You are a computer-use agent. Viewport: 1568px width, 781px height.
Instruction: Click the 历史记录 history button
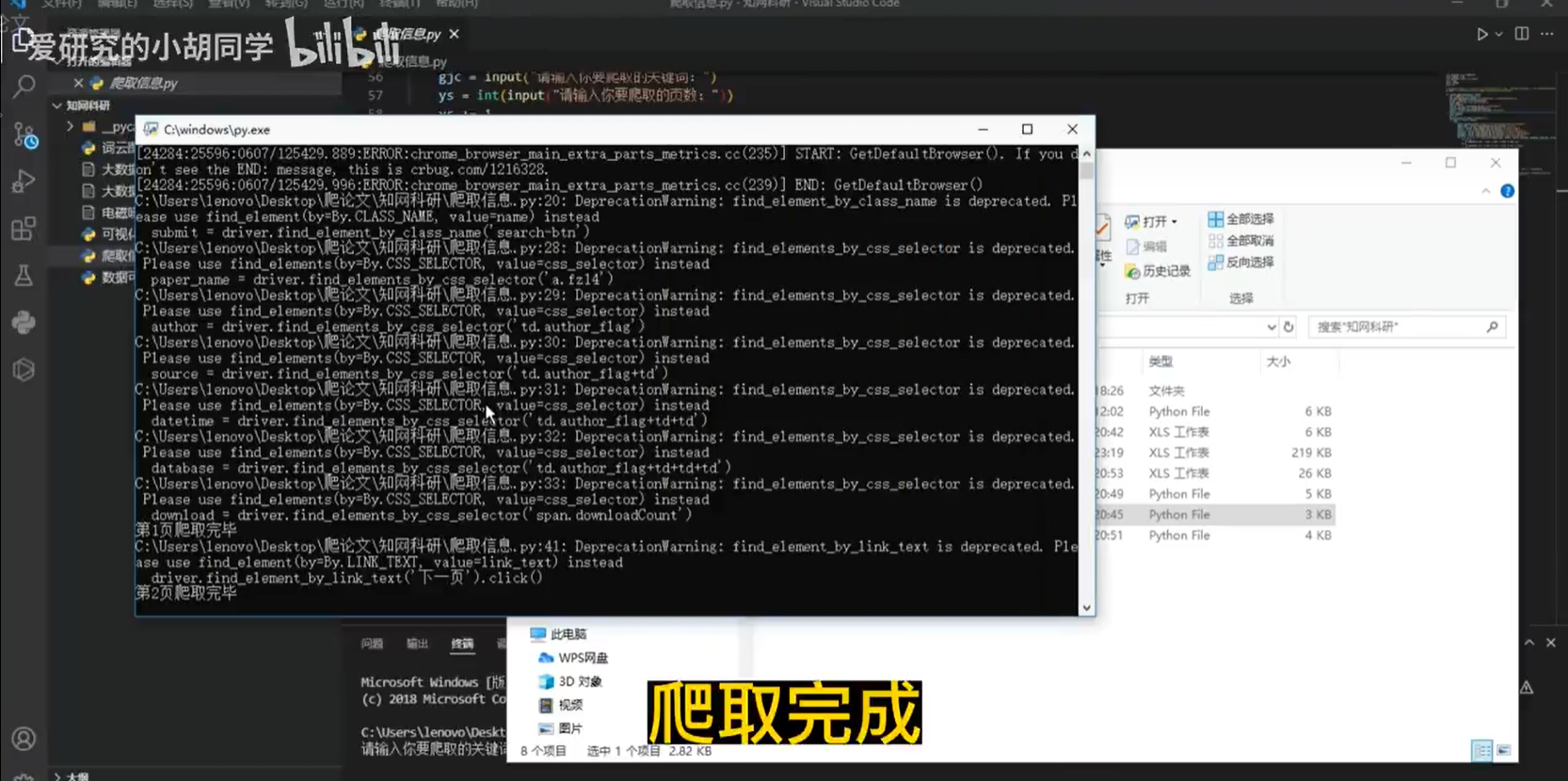click(x=1158, y=271)
